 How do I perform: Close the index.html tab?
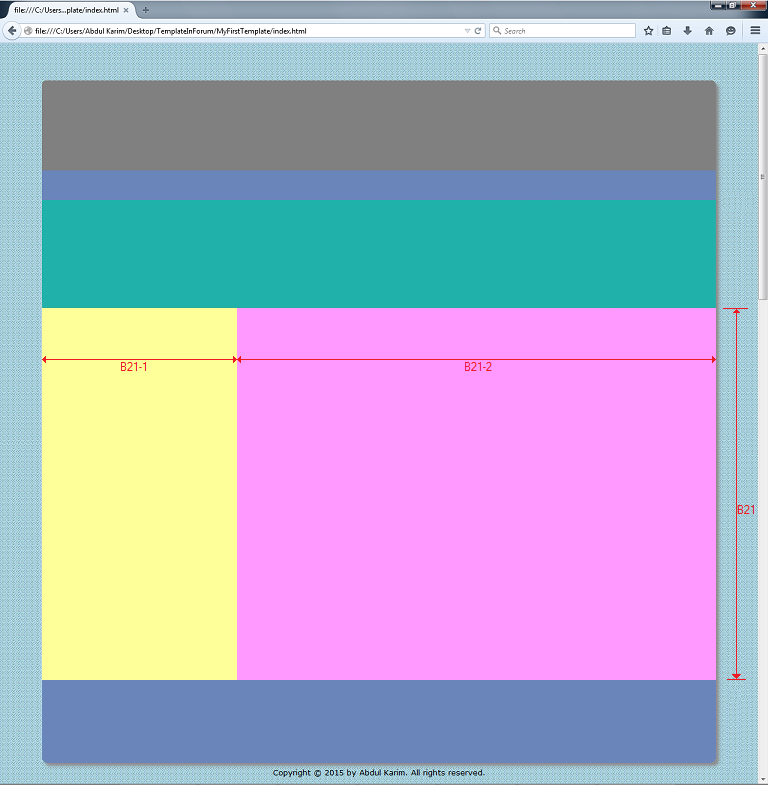coord(126,10)
